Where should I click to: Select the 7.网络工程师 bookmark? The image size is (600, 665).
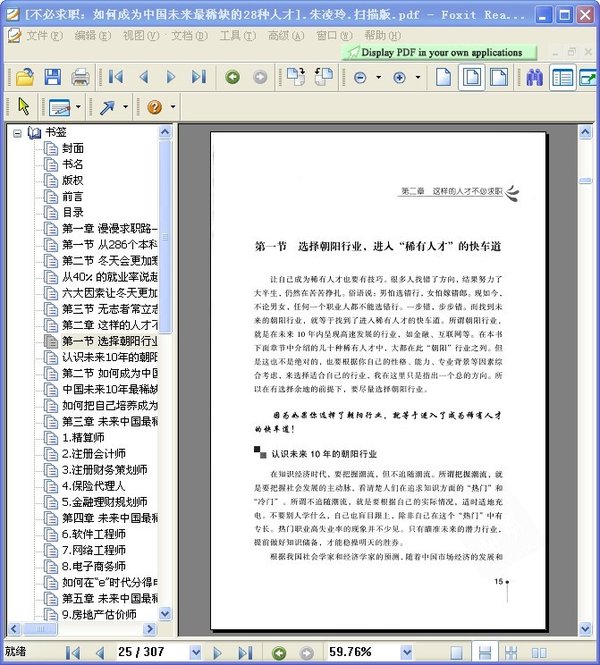[94, 550]
